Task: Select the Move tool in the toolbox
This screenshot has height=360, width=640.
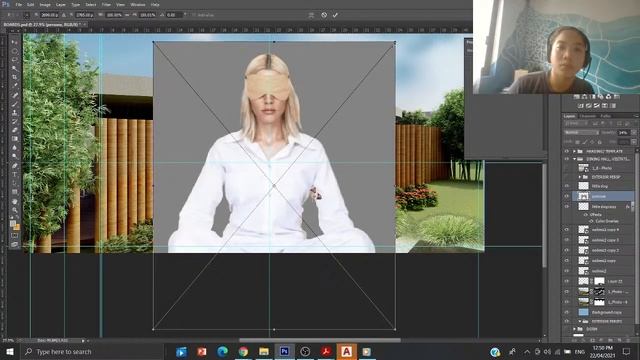Action: point(15,42)
